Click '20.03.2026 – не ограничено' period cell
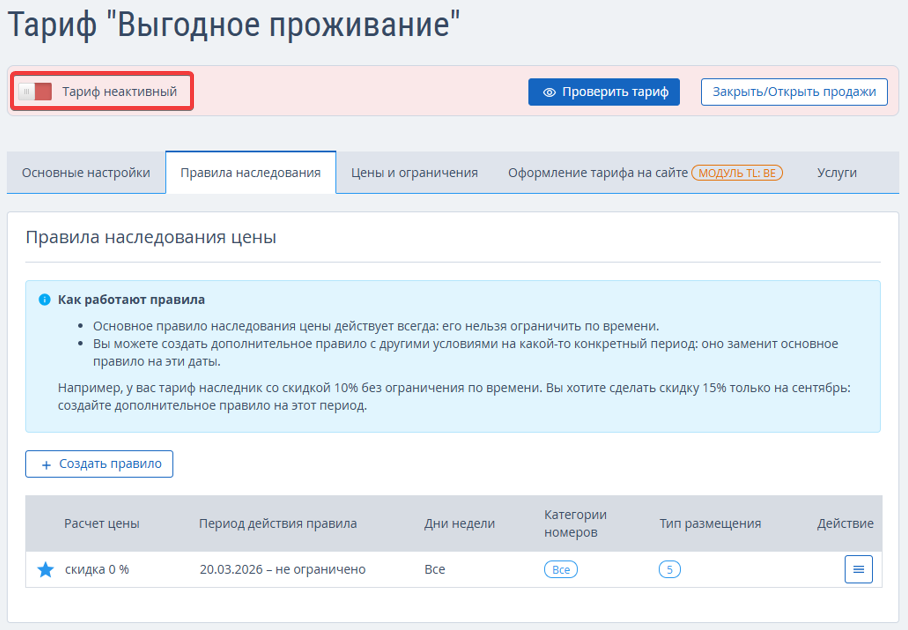The width and height of the screenshot is (908, 630). pyautogui.click(x=283, y=570)
